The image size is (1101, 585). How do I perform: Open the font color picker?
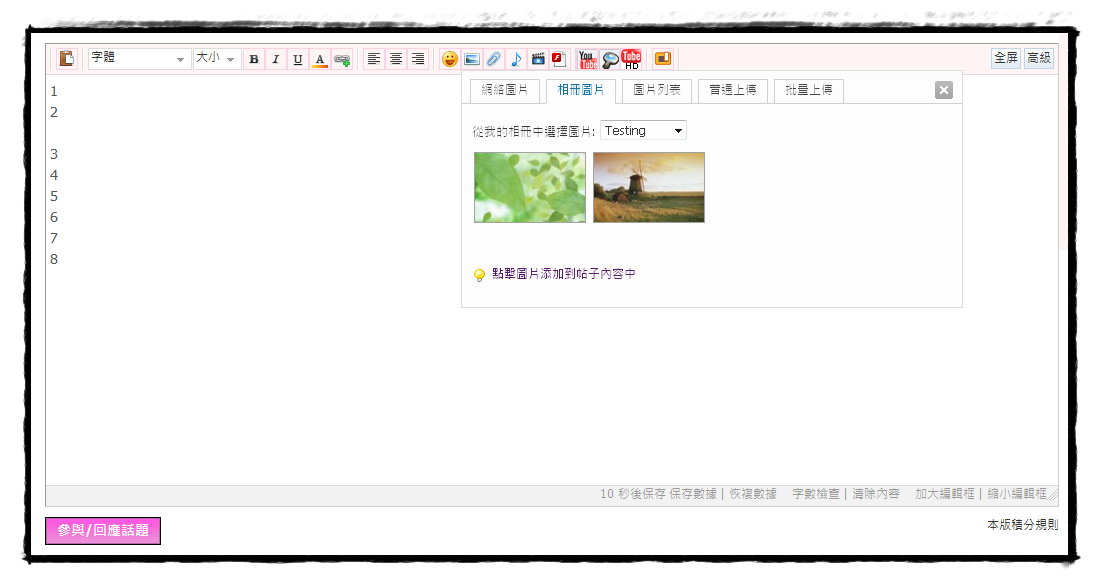[x=320, y=59]
